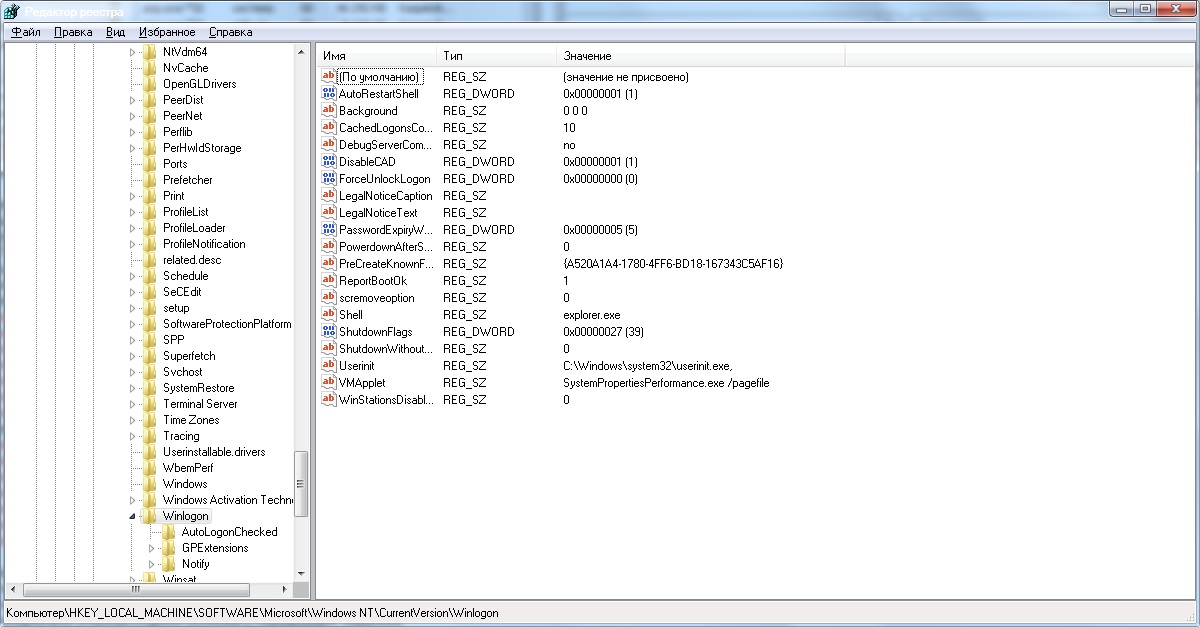Expand the Perflib key
The height and width of the screenshot is (627, 1200).
[133, 132]
